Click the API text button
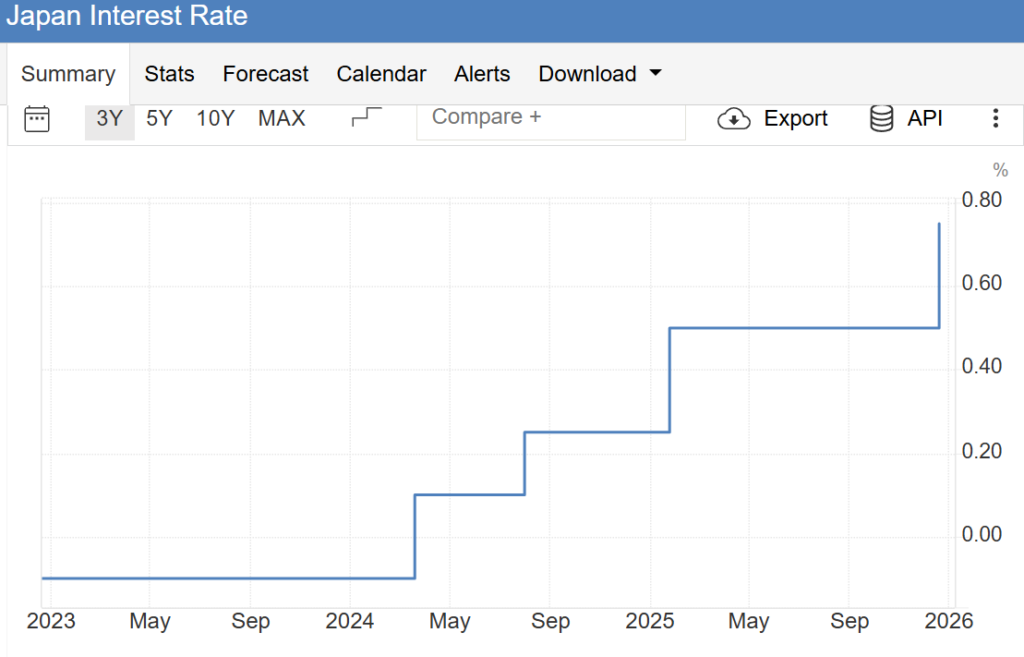 click(925, 119)
